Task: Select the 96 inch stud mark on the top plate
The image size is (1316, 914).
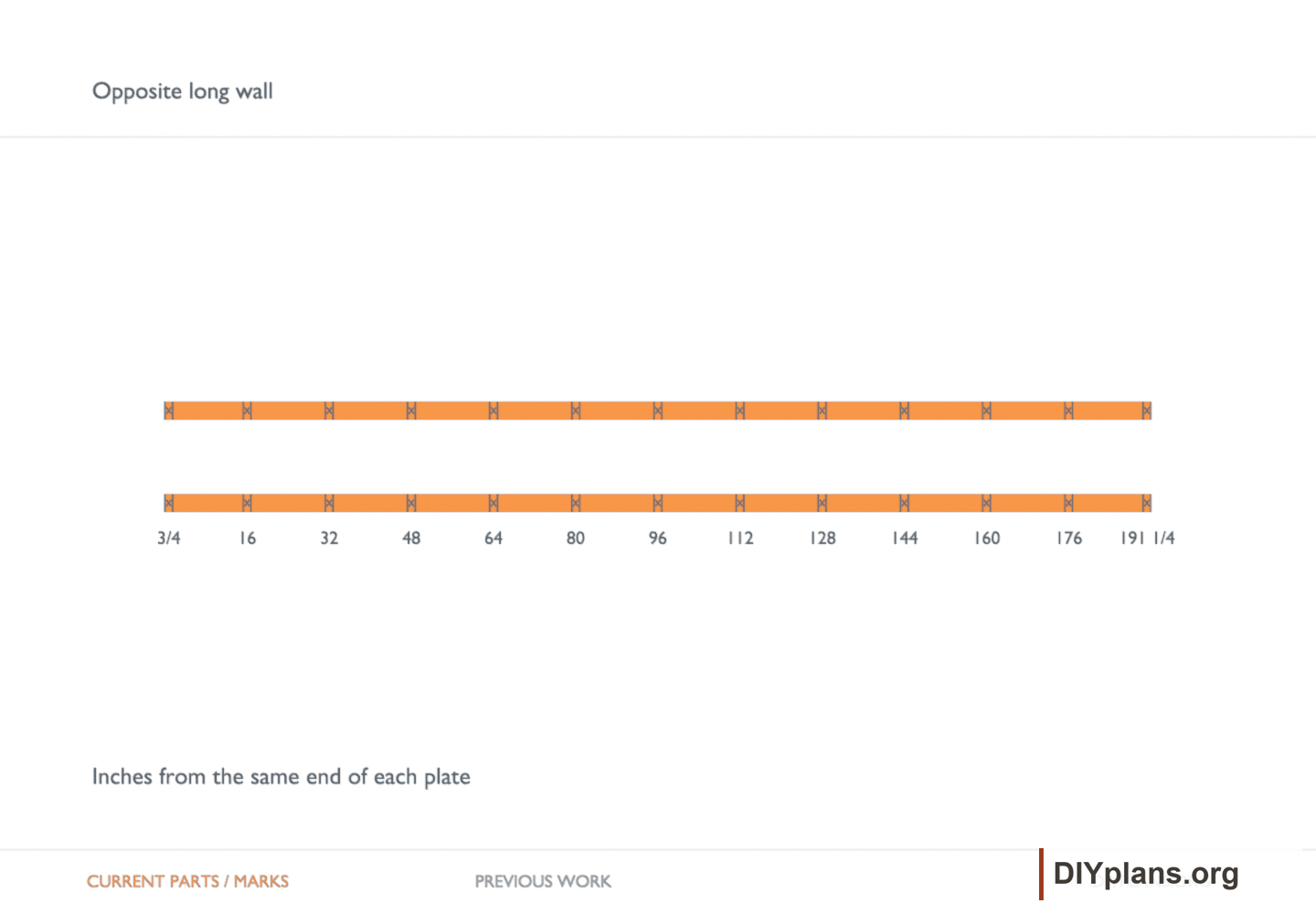Action: [658, 410]
